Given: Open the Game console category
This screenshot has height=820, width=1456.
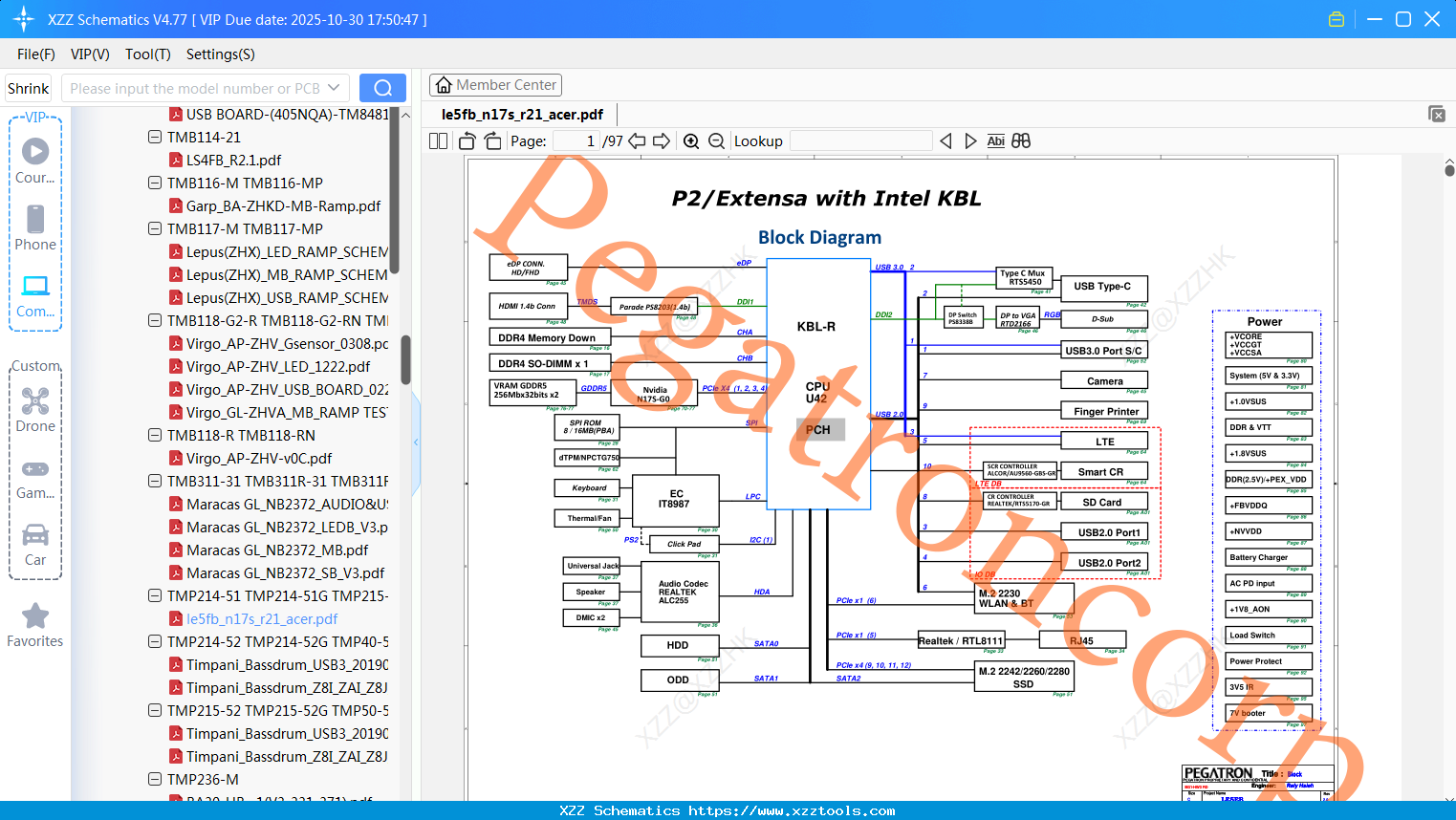Looking at the screenshot, I should 35,478.
